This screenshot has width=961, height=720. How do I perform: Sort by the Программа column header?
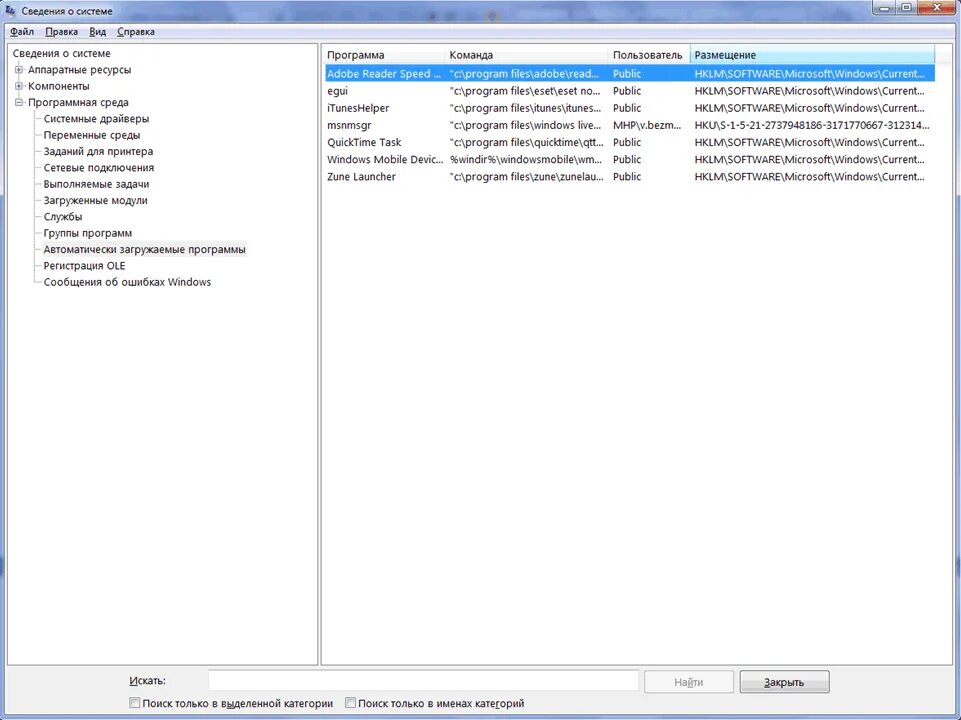384,55
